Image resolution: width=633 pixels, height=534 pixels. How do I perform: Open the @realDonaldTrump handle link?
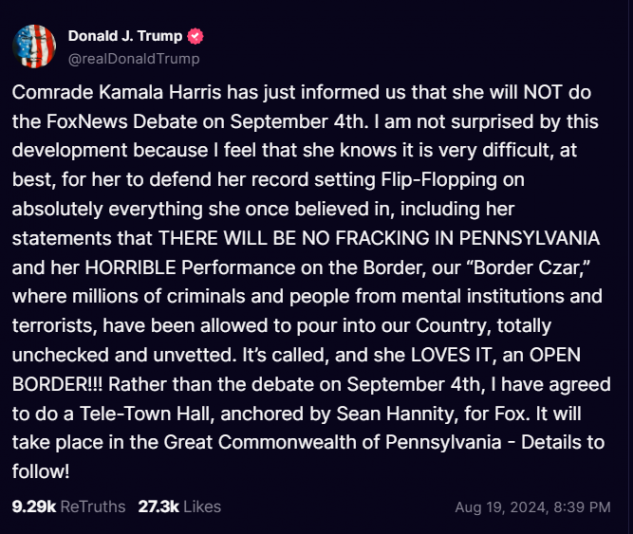coord(134,59)
